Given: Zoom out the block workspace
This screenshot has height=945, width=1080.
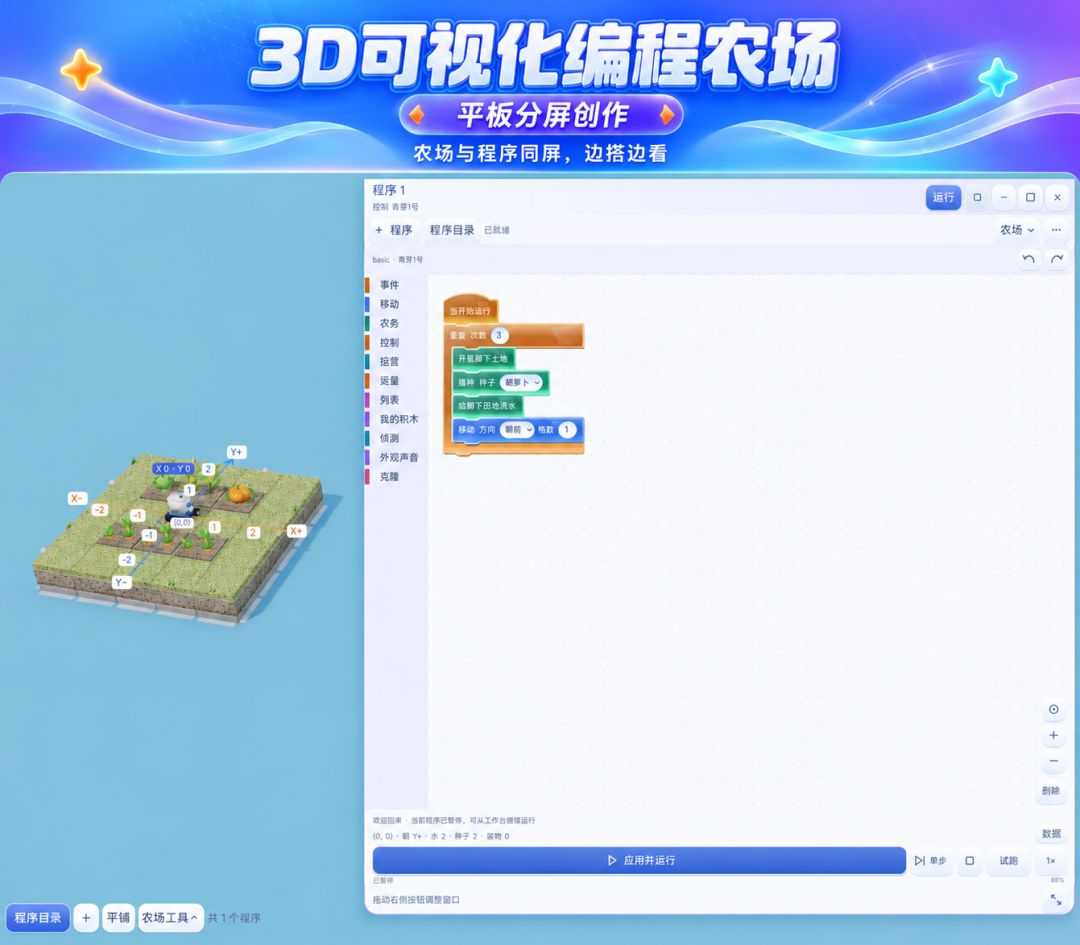Looking at the screenshot, I should click(1053, 761).
